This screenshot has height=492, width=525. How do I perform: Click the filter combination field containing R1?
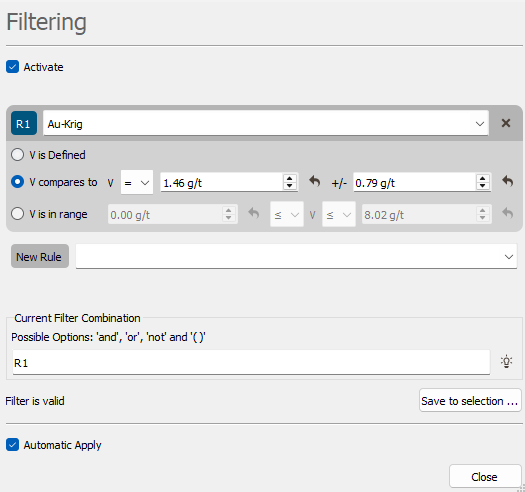point(251,362)
